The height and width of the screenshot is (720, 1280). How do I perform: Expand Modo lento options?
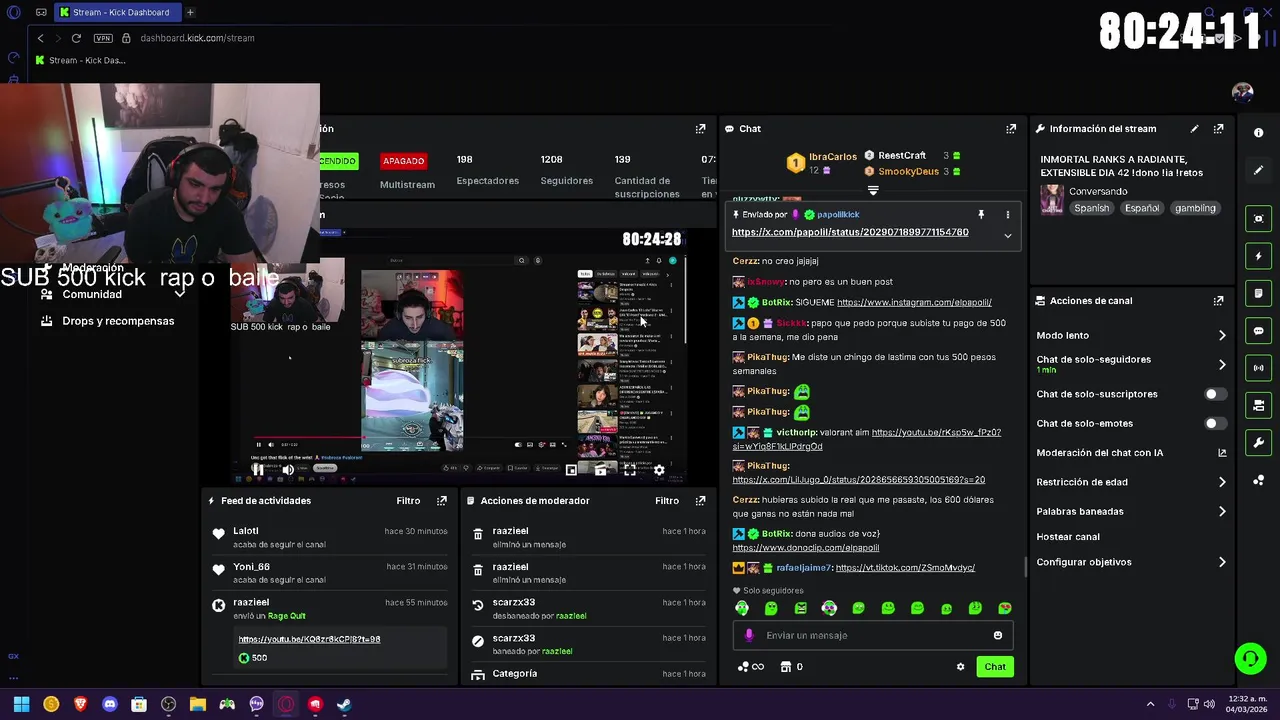tap(1131, 336)
